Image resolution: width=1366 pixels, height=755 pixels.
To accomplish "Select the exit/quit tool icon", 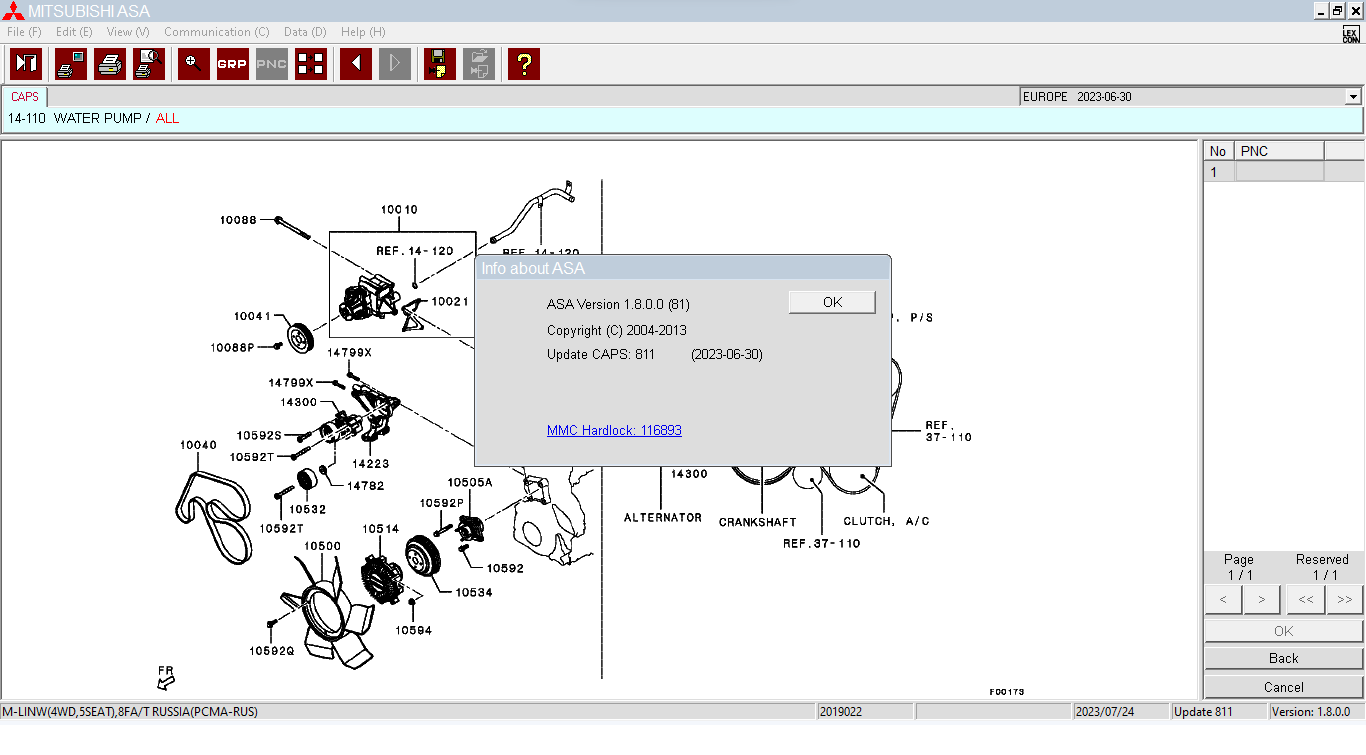I will coord(25,64).
